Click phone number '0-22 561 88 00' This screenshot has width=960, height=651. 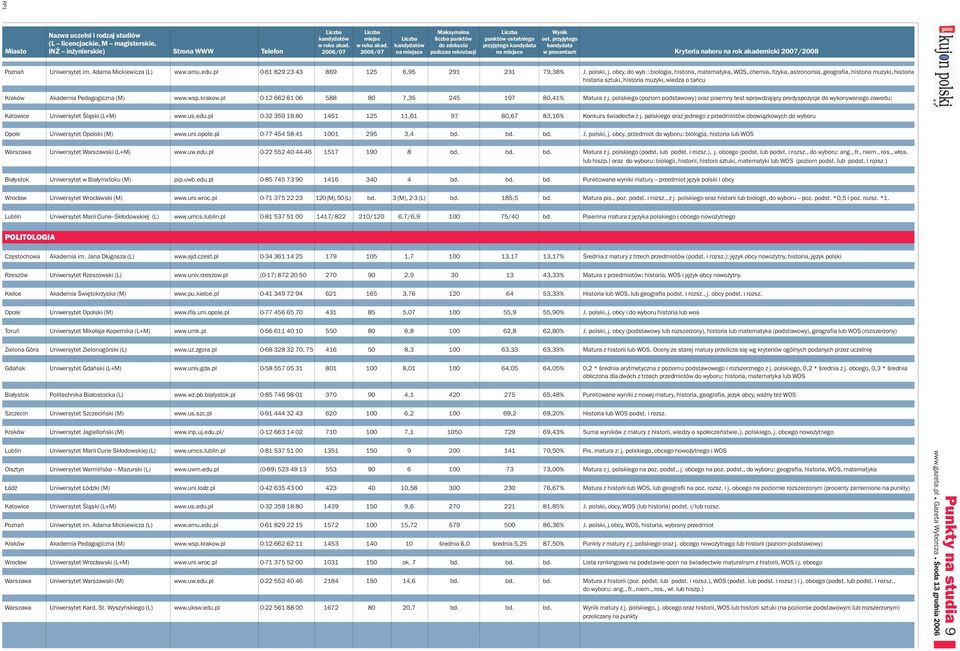282,608
